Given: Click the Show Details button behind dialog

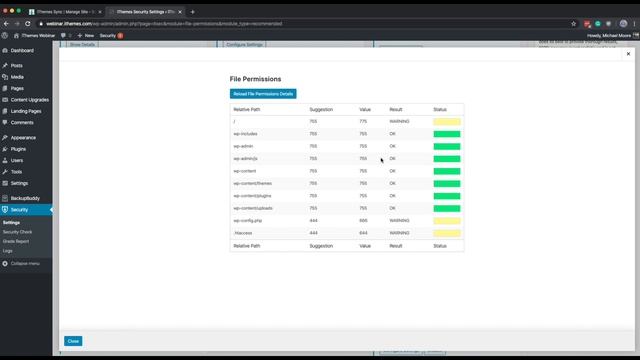Looking at the screenshot, I should [82, 44].
